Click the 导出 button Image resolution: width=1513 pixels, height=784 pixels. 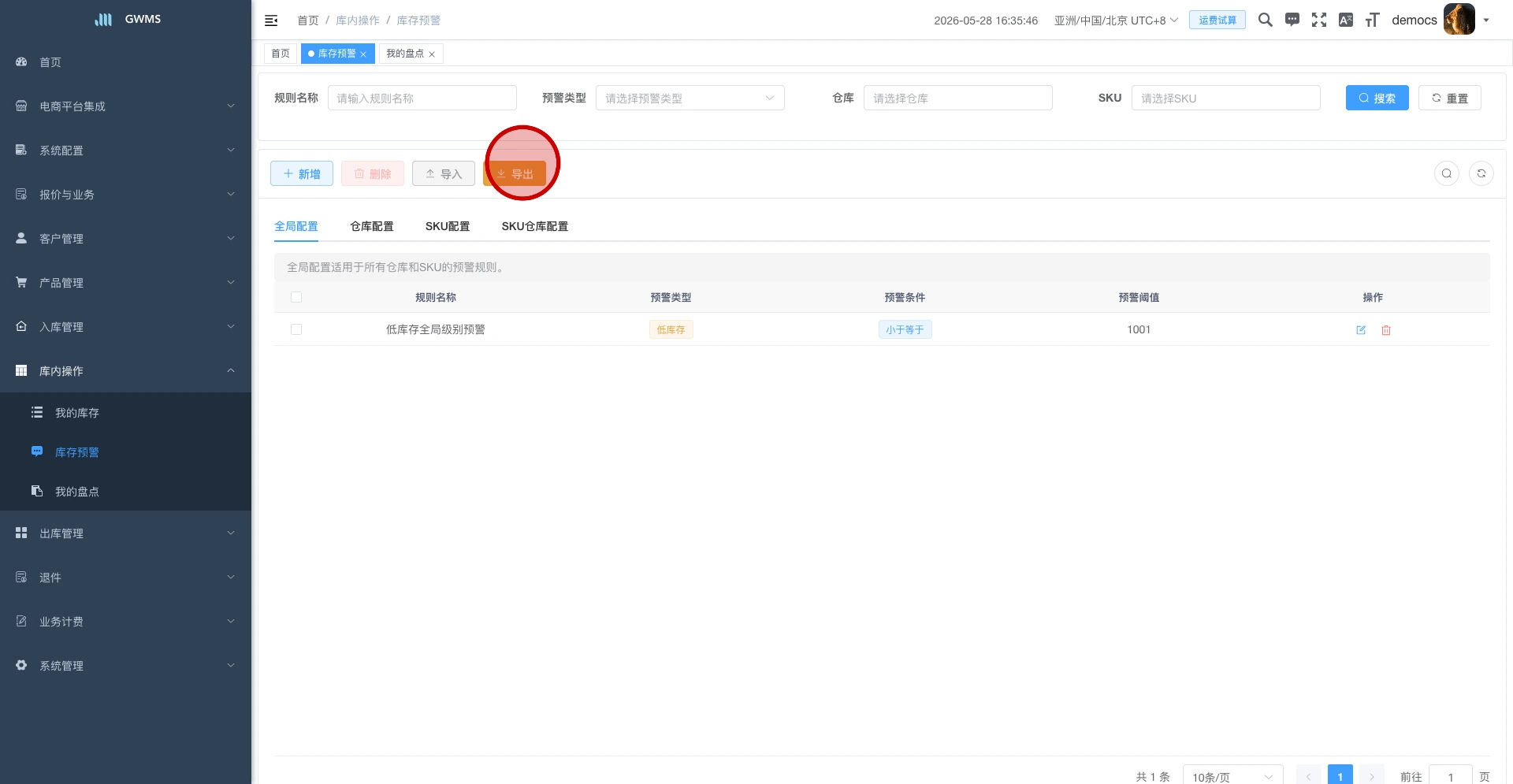[x=515, y=173]
